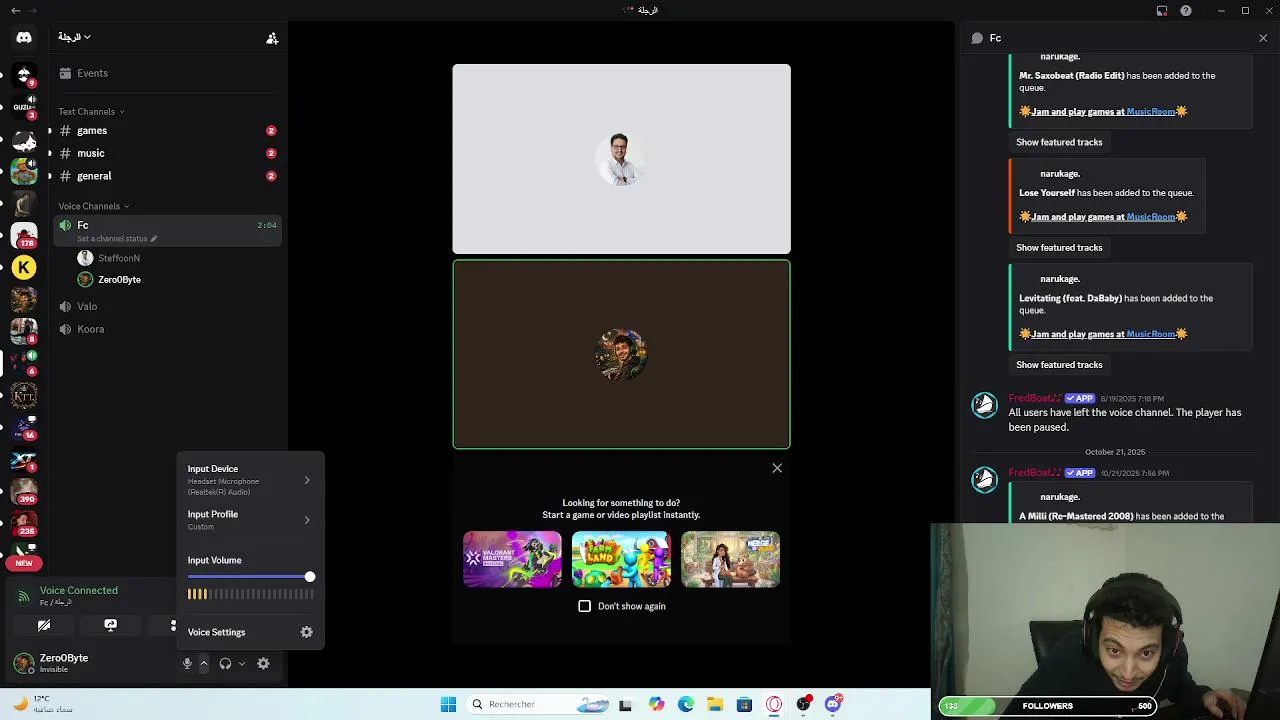The width and height of the screenshot is (1280, 720).
Task: Click the invite people icon
Action: [x=271, y=38]
